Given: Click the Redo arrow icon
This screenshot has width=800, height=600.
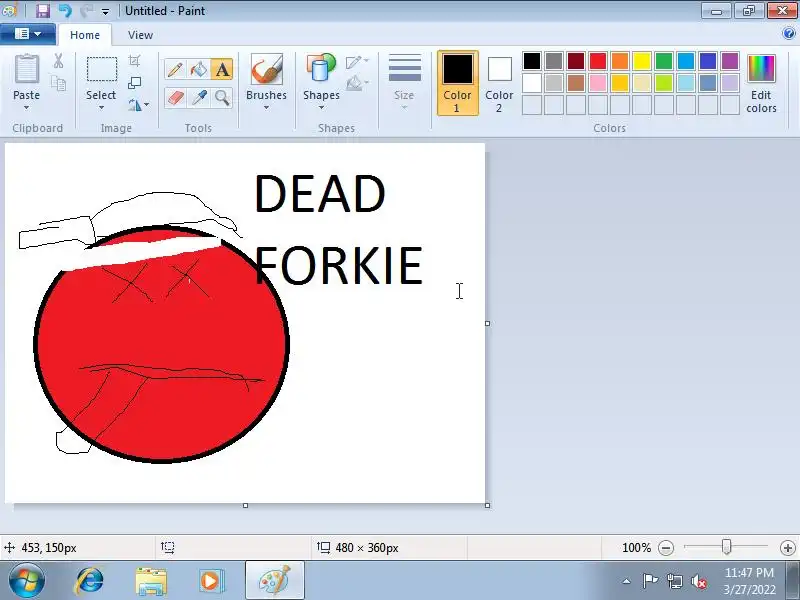Looking at the screenshot, I should tap(86, 11).
